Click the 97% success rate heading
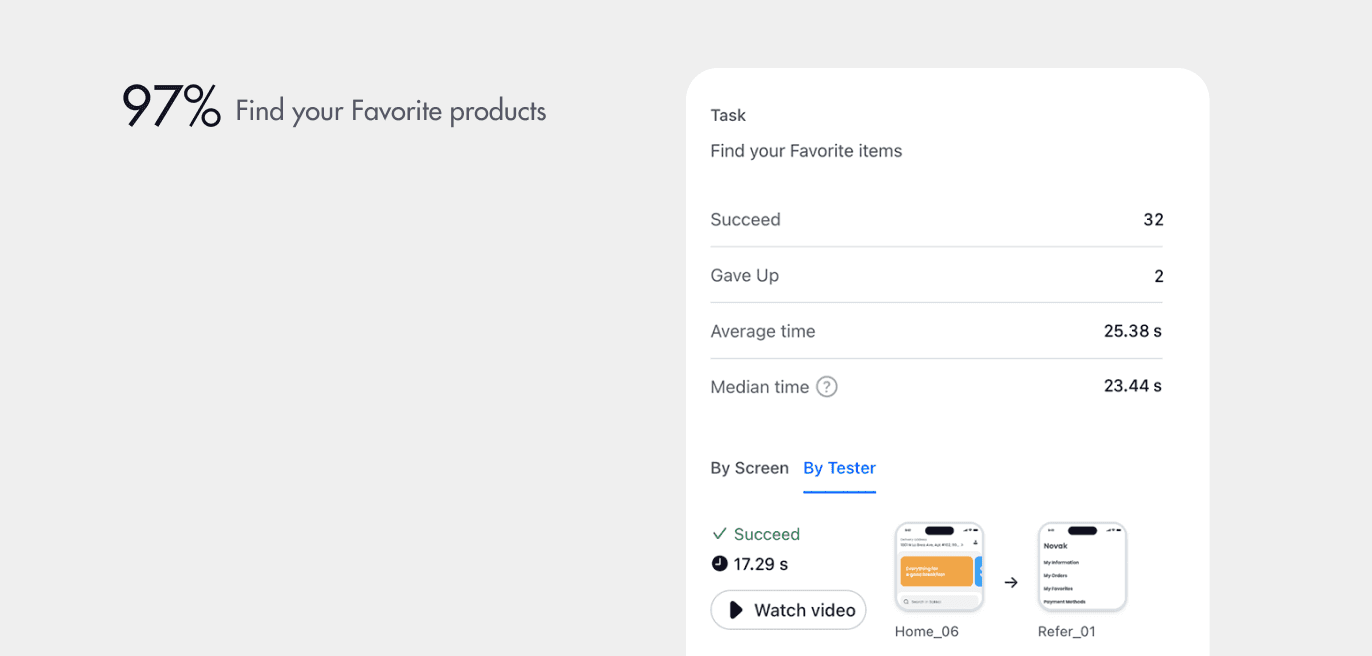 [171, 107]
